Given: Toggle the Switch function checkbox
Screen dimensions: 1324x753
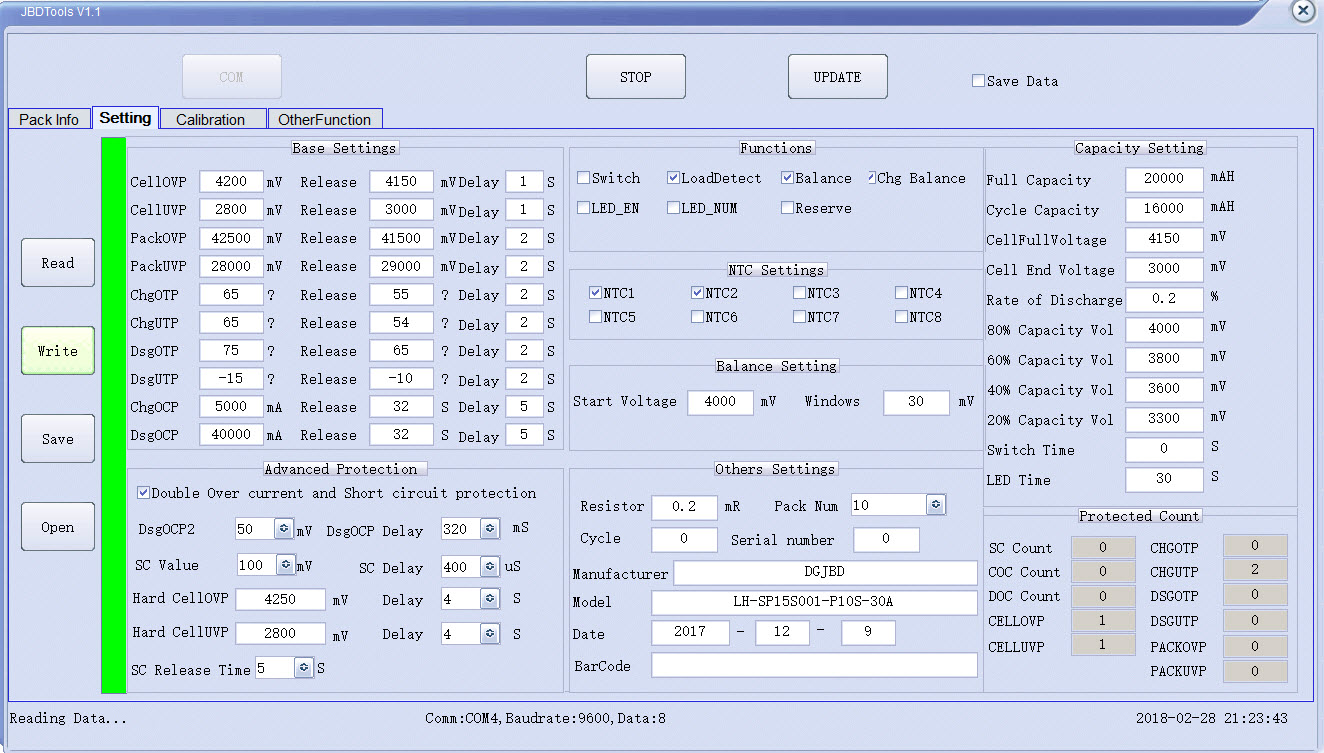Looking at the screenshot, I should (583, 178).
